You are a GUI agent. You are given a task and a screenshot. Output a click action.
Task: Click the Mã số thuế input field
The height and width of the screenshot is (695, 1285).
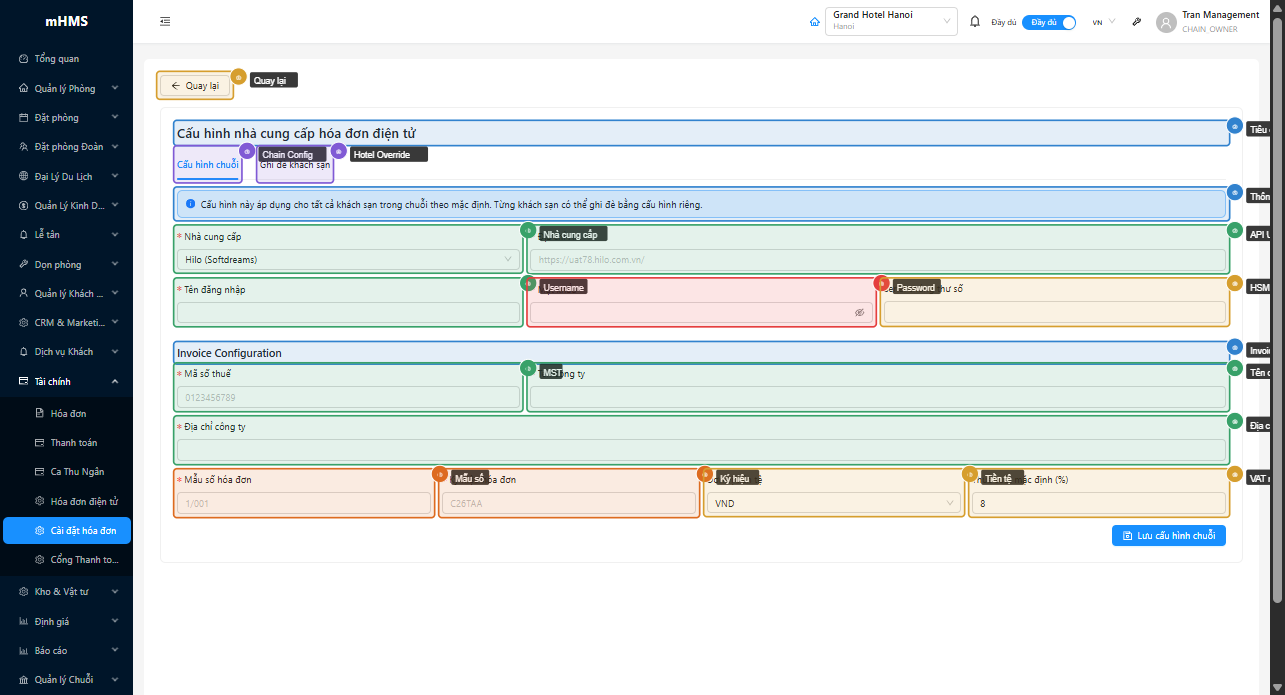click(348, 397)
